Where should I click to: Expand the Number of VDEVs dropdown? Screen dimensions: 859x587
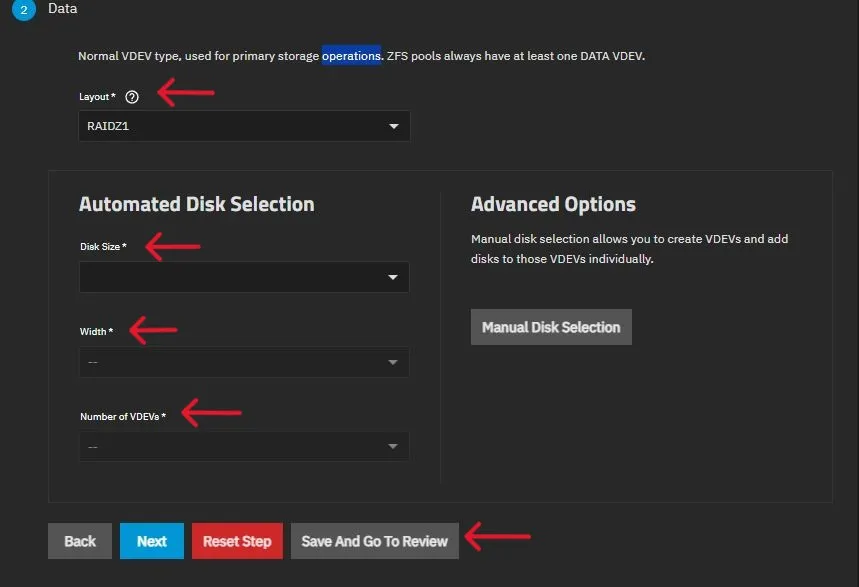[240, 446]
